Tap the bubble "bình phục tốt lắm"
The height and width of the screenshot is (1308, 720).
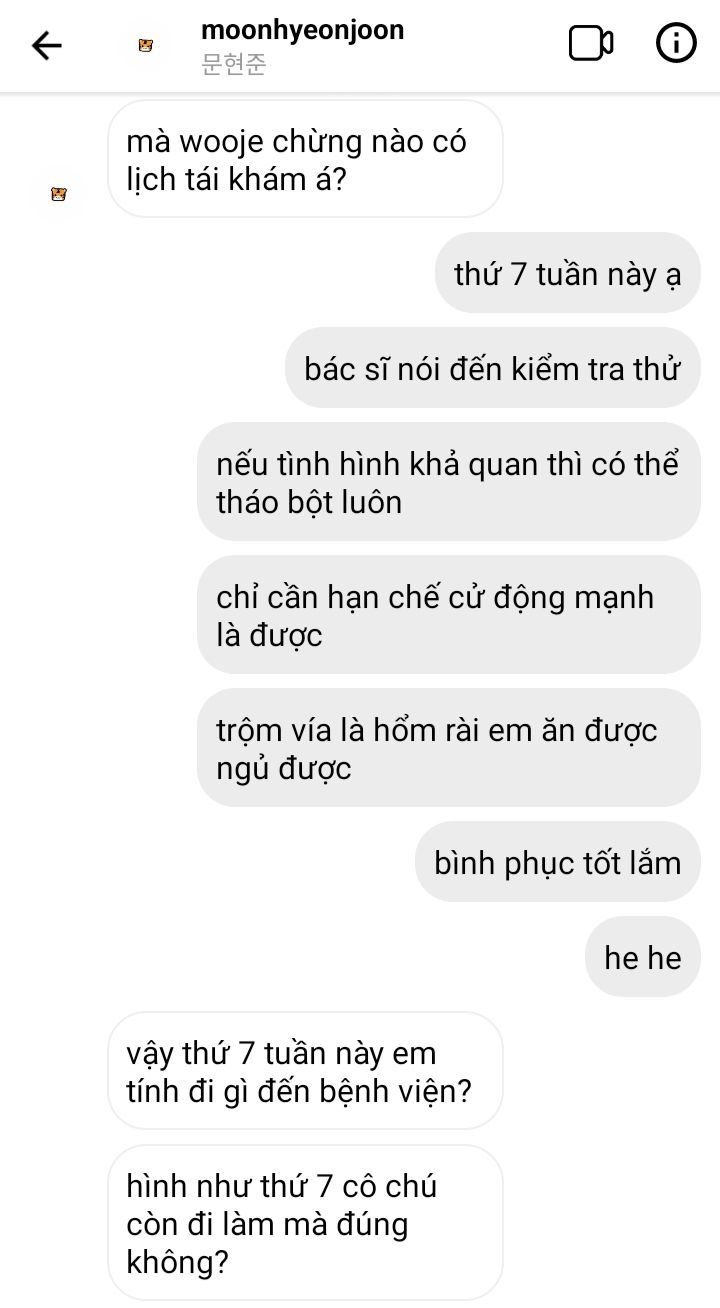tap(558, 862)
